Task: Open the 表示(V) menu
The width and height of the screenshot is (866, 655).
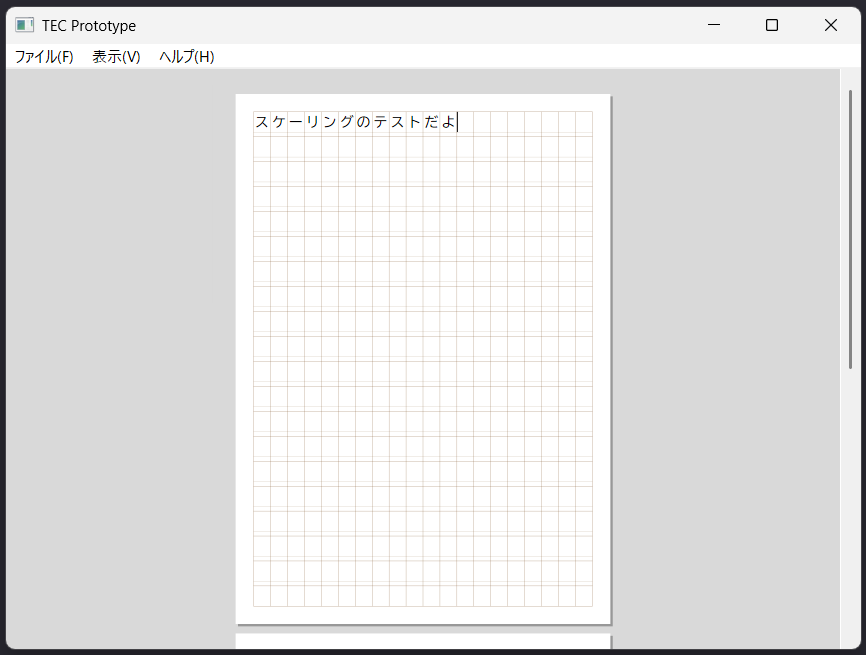Action: click(x=116, y=57)
